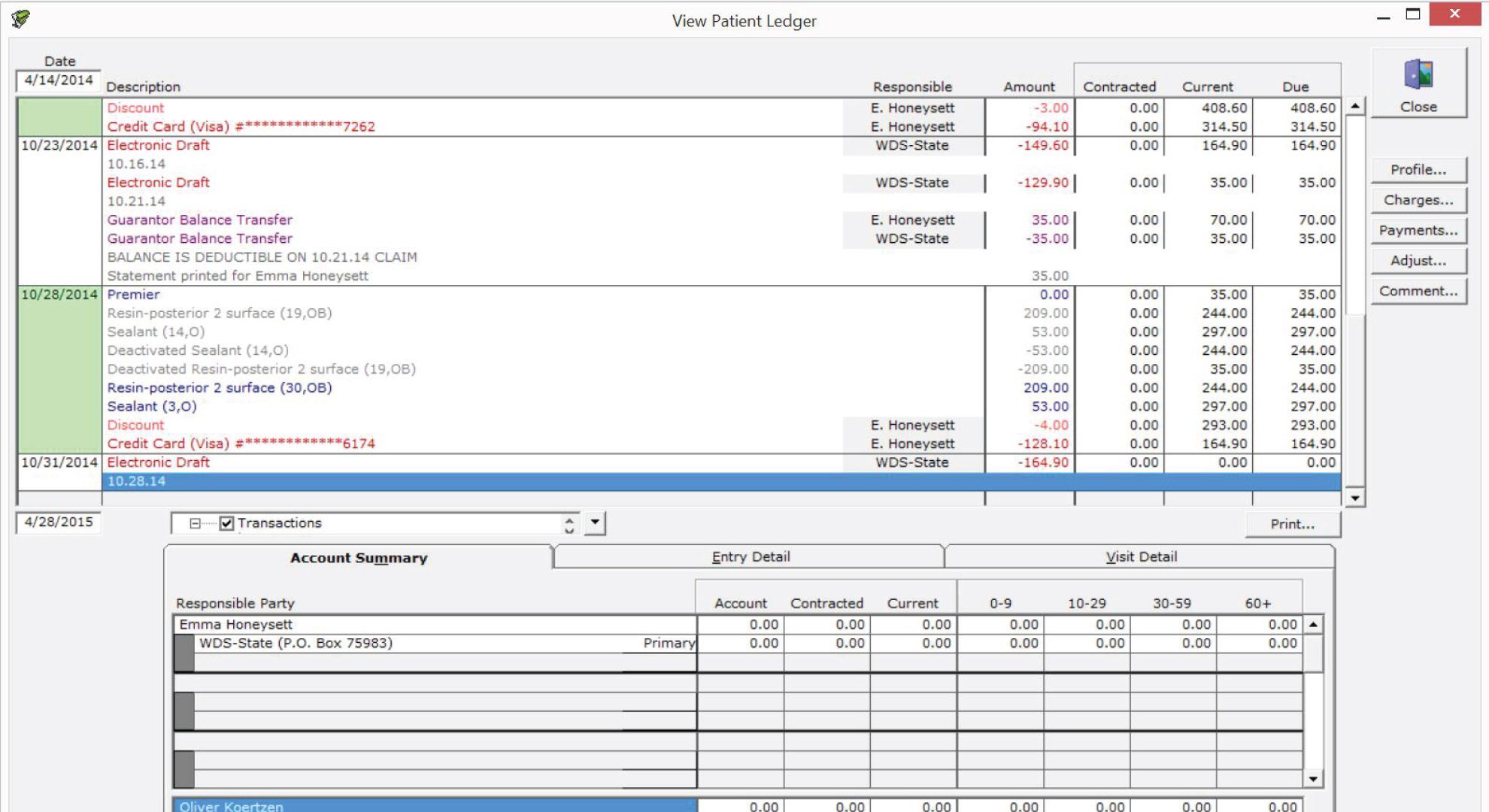The height and width of the screenshot is (812, 1489).
Task: Select Electronic Draft -149.60 entry
Action: click(x=721, y=145)
